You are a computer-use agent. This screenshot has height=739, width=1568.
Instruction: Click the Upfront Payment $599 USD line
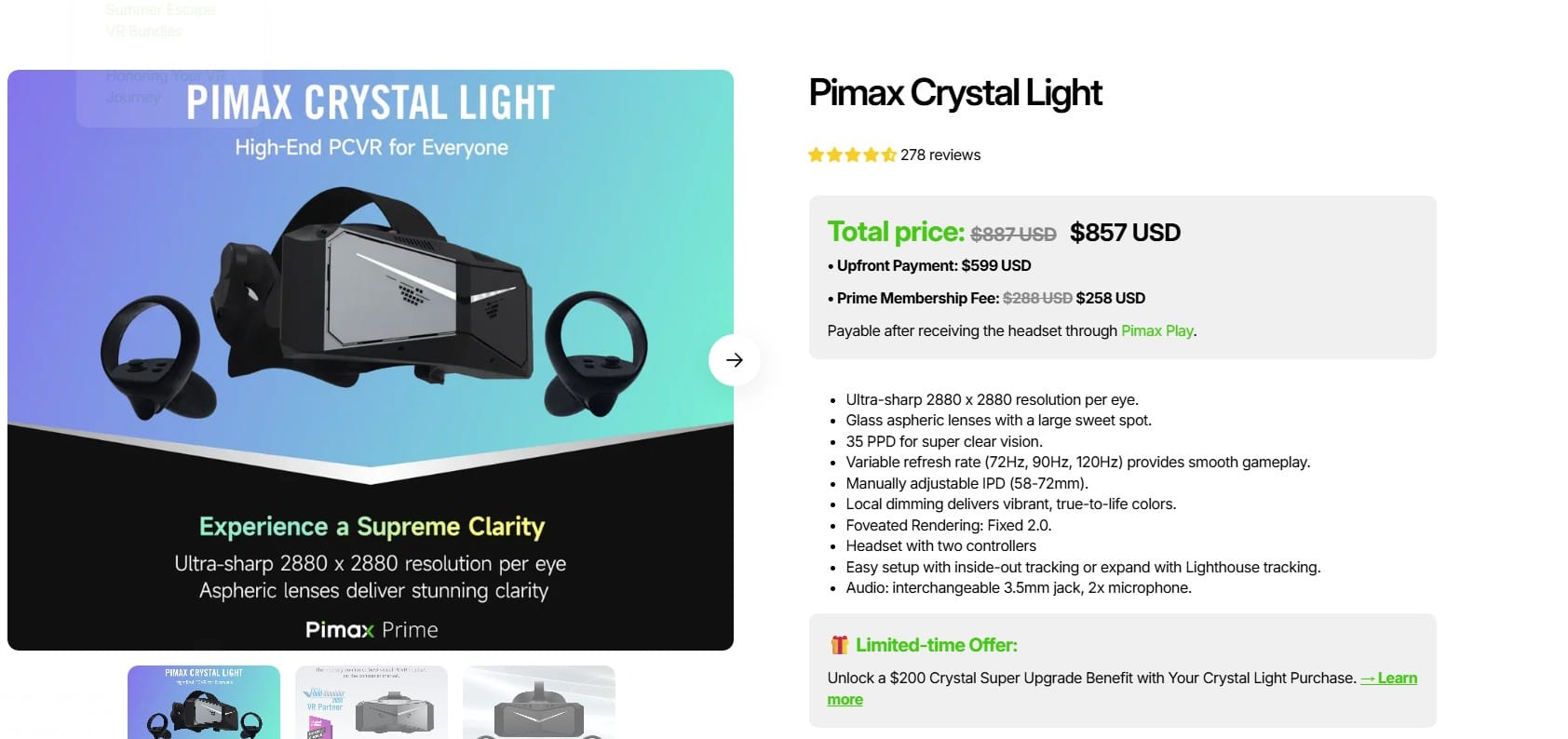pos(929,265)
